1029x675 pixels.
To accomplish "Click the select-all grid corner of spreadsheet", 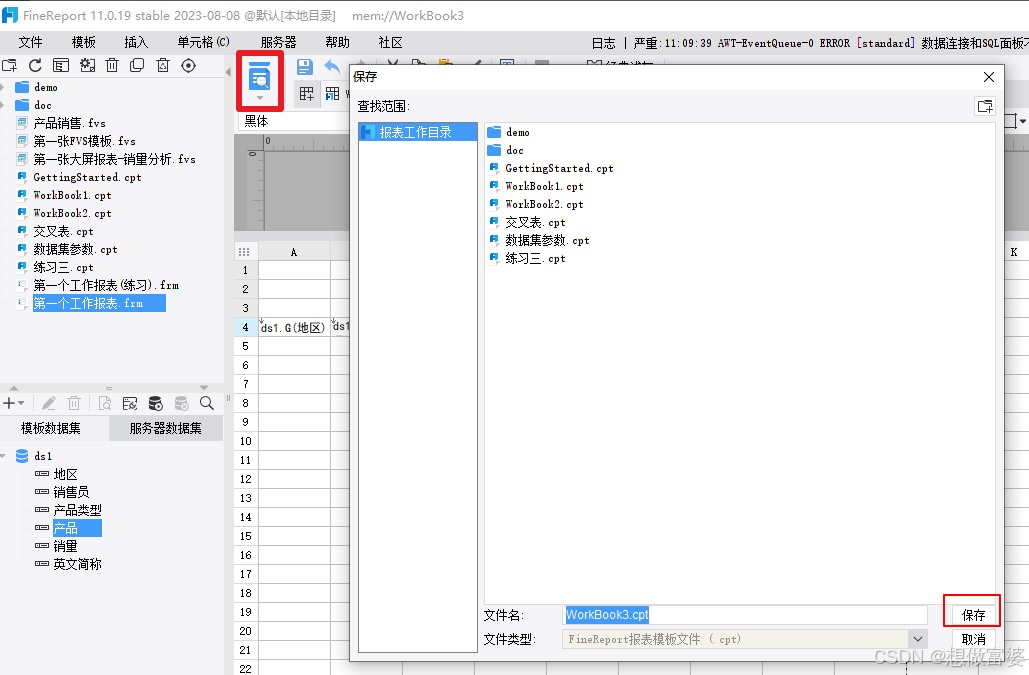I will point(245,252).
